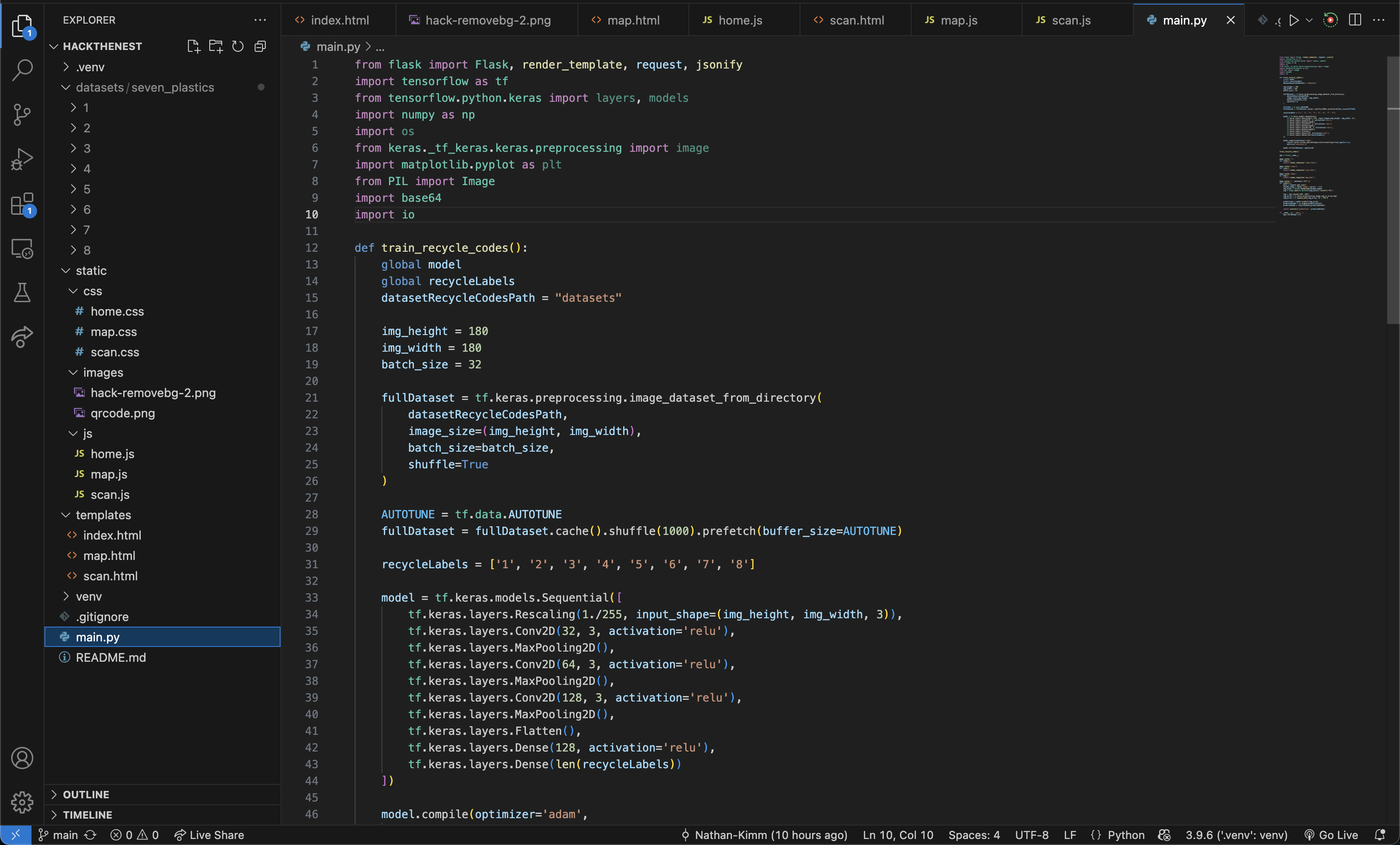
Task: Collapse all folders in explorer
Action: point(260,46)
